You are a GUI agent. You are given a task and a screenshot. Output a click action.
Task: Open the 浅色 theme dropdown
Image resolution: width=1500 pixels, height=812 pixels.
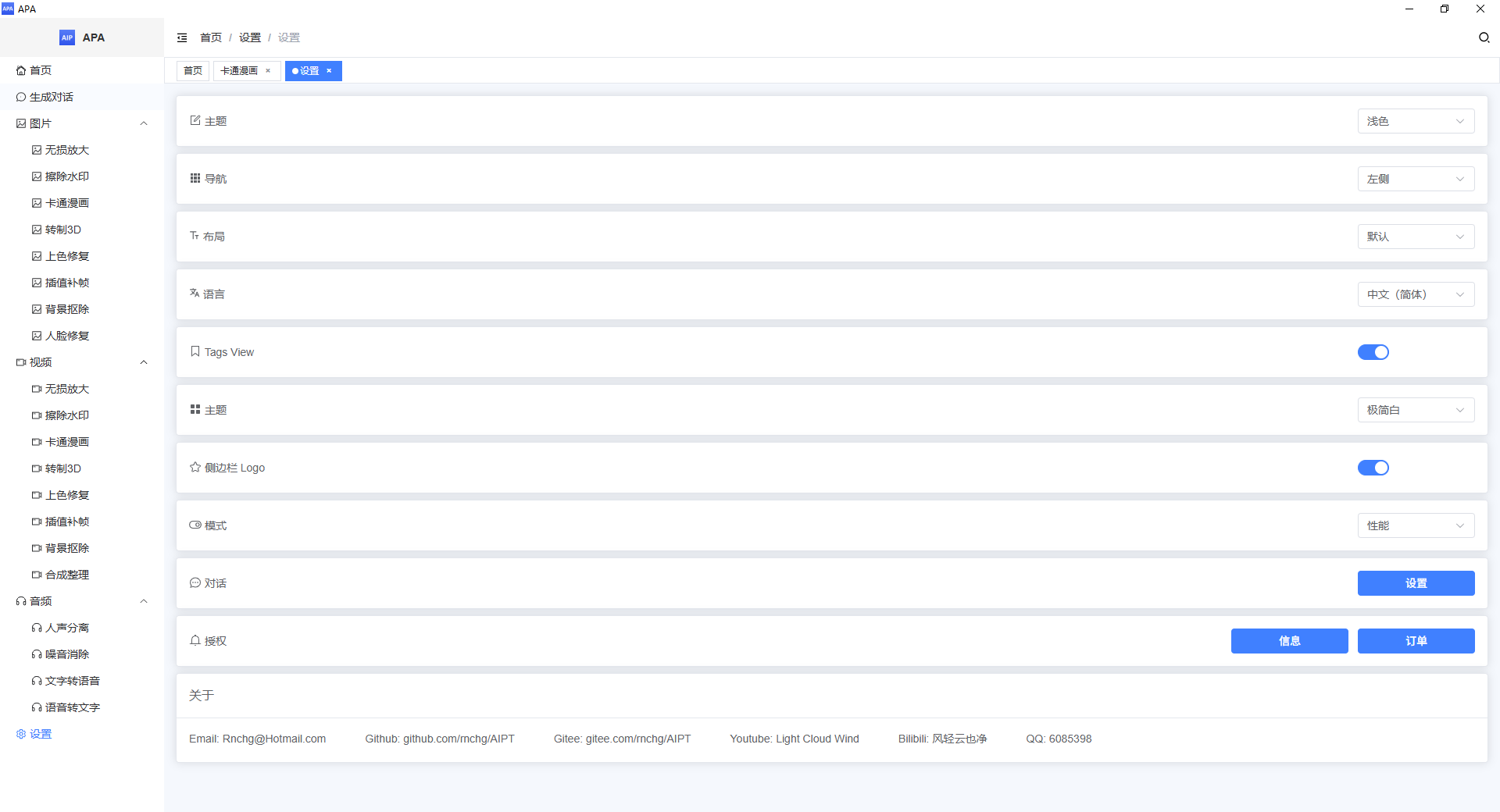(1416, 121)
